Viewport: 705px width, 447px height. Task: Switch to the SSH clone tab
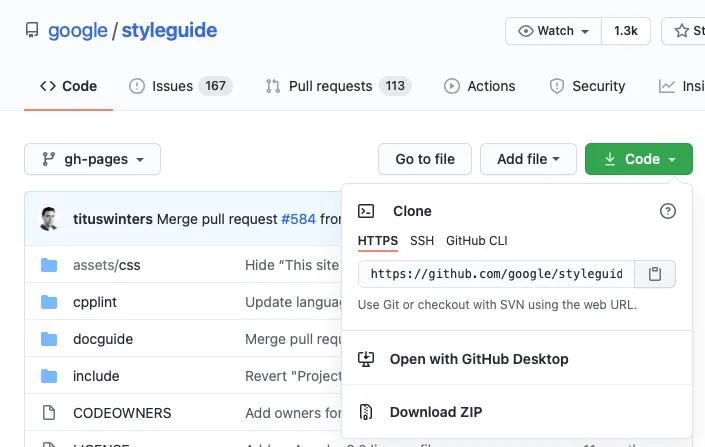pos(422,241)
